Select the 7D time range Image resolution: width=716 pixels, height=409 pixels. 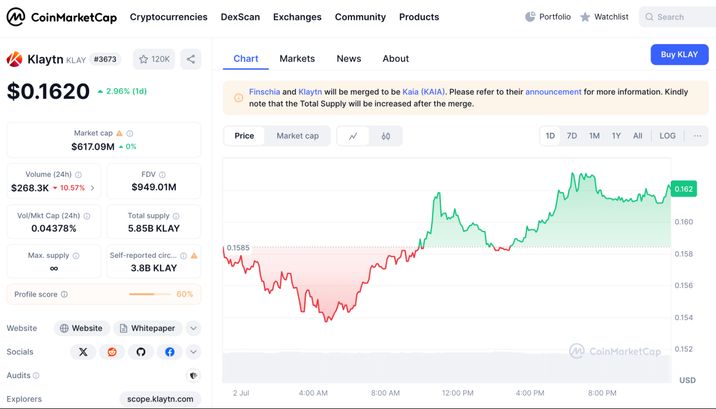click(x=572, y=136)
